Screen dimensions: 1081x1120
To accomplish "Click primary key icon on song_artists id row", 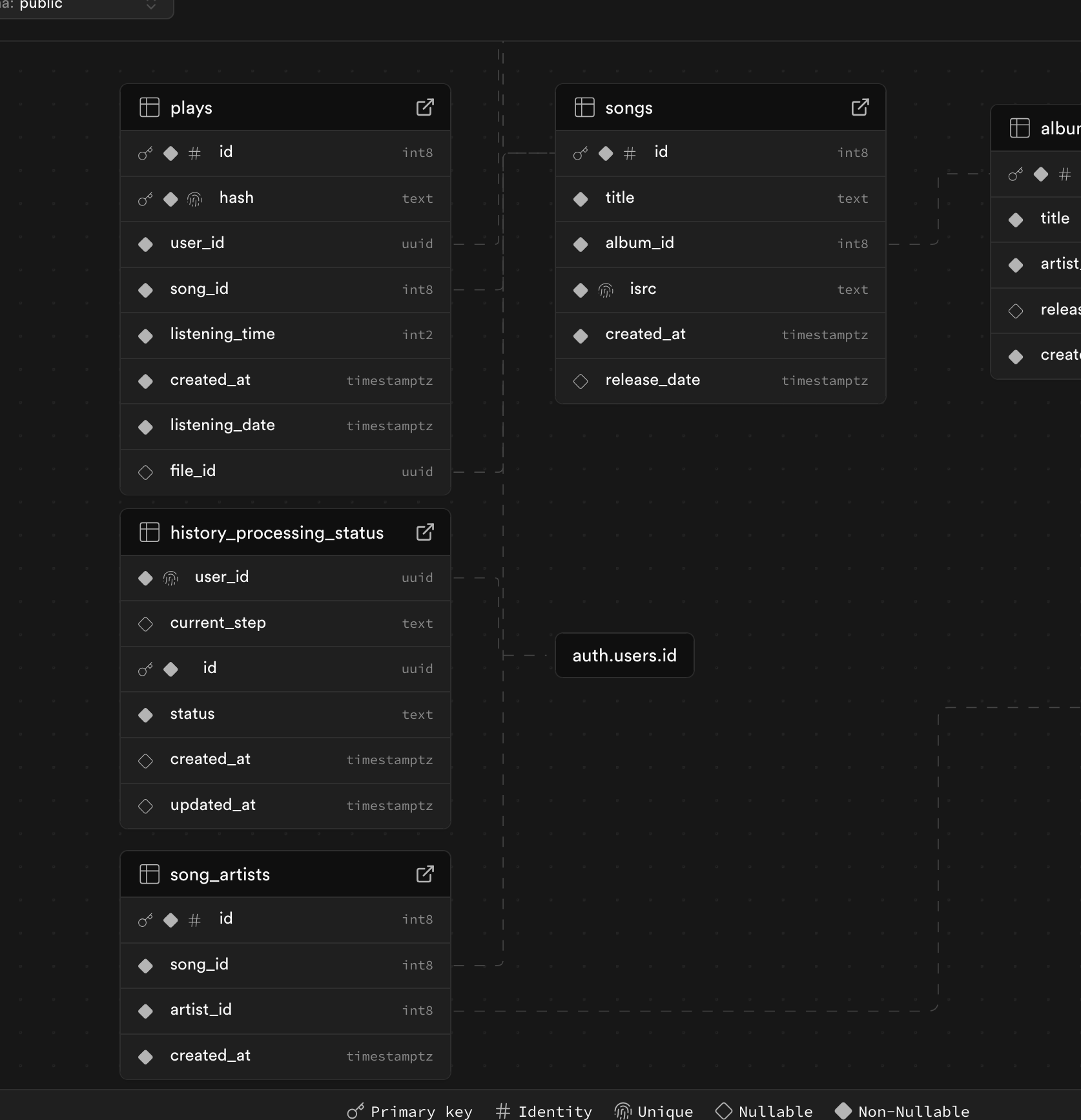I will tap(145, 920).
